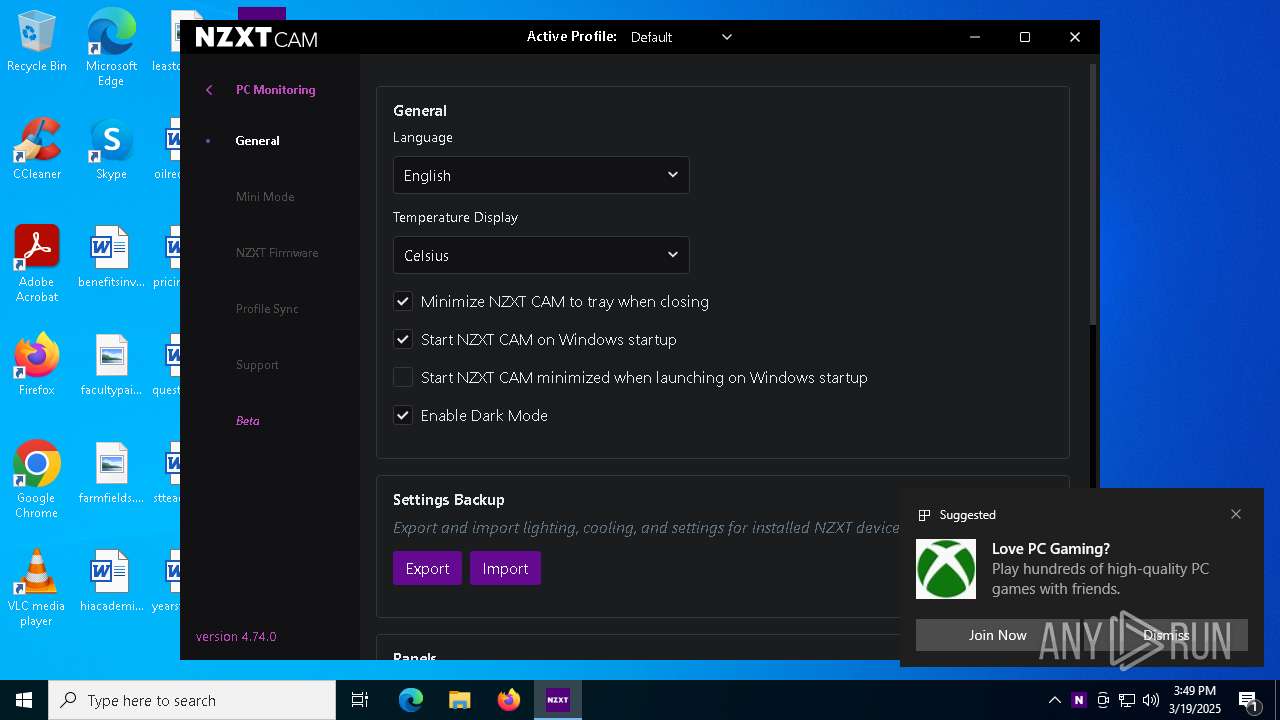Click version 4.74.0 text

pyautogui.click(x=236, y=637)
